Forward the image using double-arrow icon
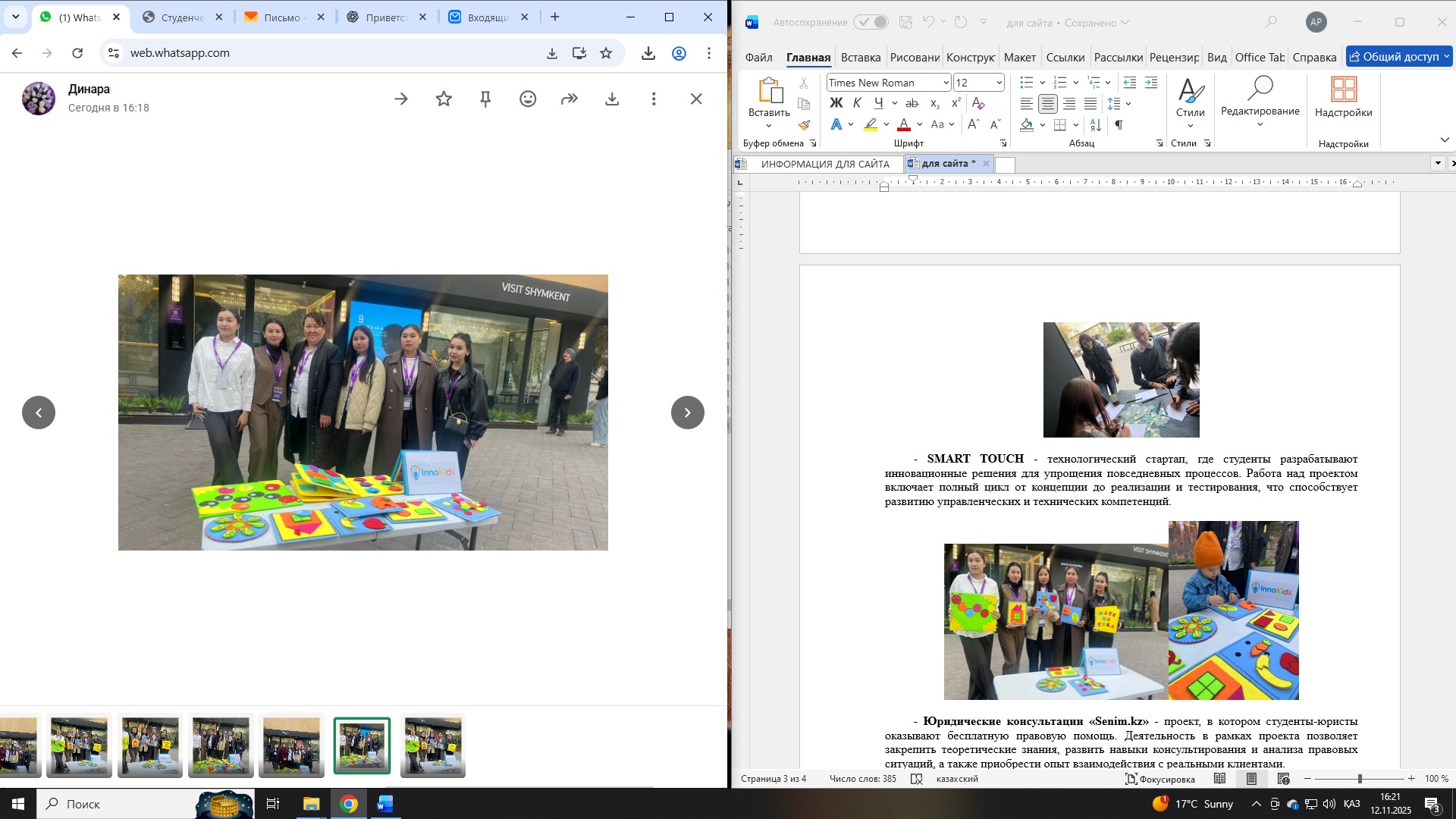The image size is (1456, 819). [x=570, y=99]
